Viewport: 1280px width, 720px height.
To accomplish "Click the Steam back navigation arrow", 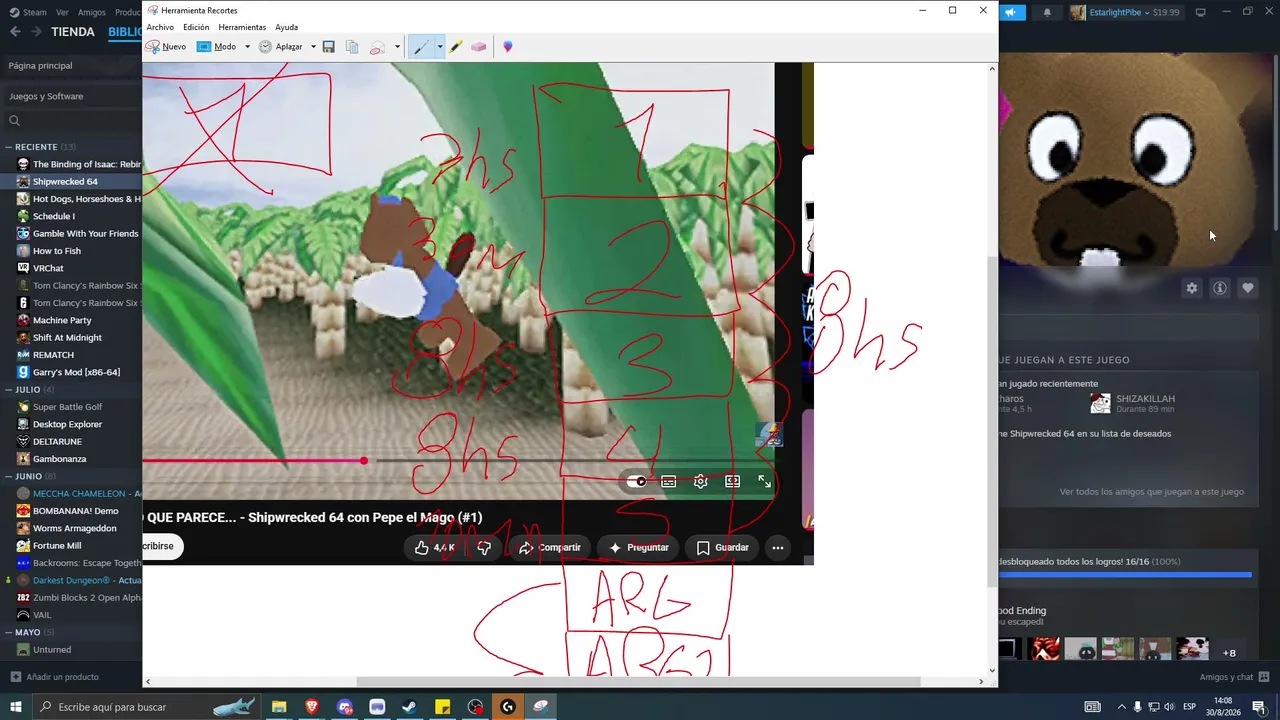I will [x=15, y=32].
